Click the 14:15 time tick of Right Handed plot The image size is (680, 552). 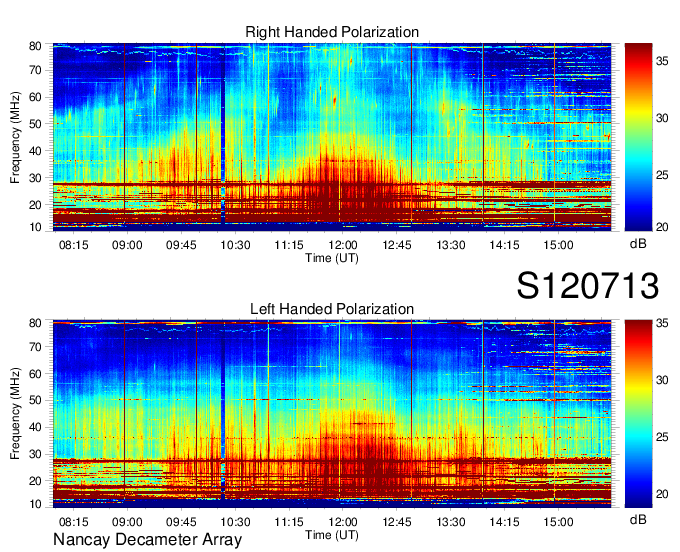coord(504,245)
